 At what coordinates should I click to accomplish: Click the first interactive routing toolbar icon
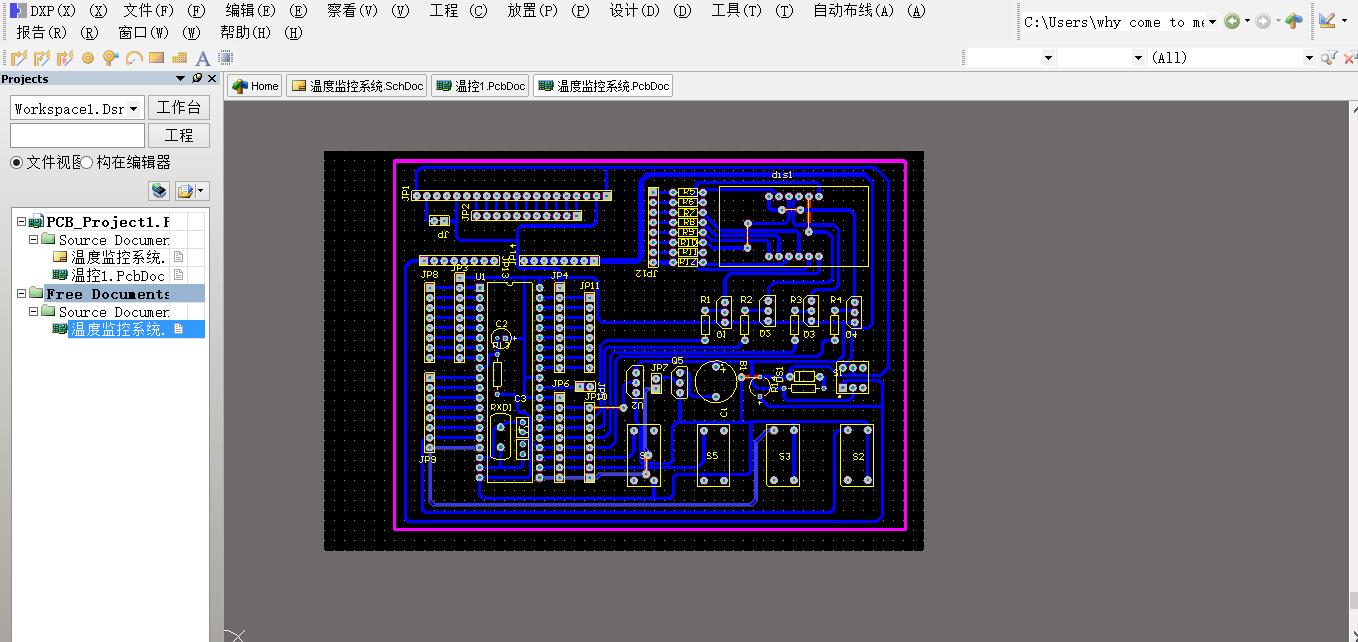coord(19,58)
